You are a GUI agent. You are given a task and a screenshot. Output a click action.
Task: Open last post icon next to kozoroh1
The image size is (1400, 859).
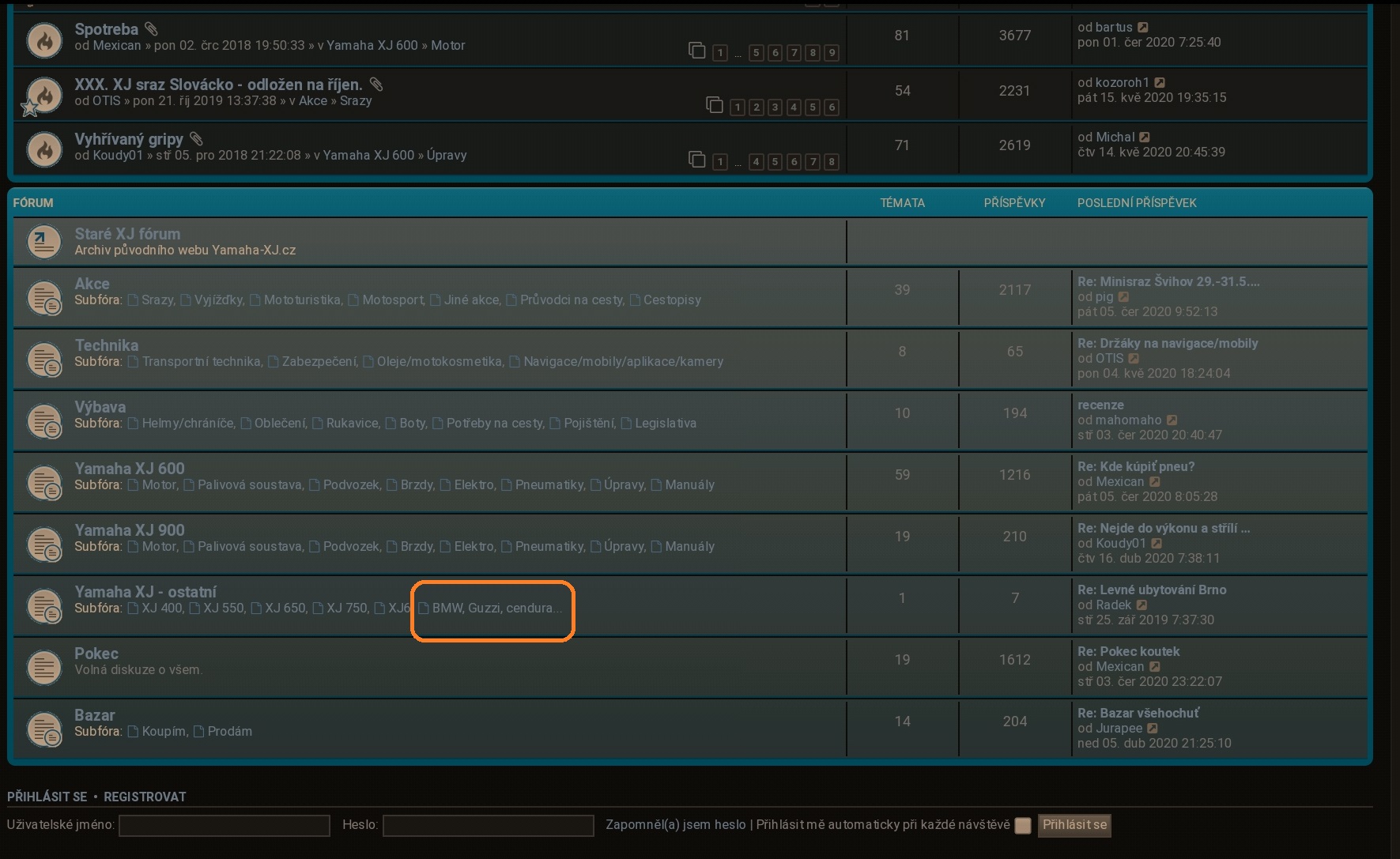point(1160,83)
